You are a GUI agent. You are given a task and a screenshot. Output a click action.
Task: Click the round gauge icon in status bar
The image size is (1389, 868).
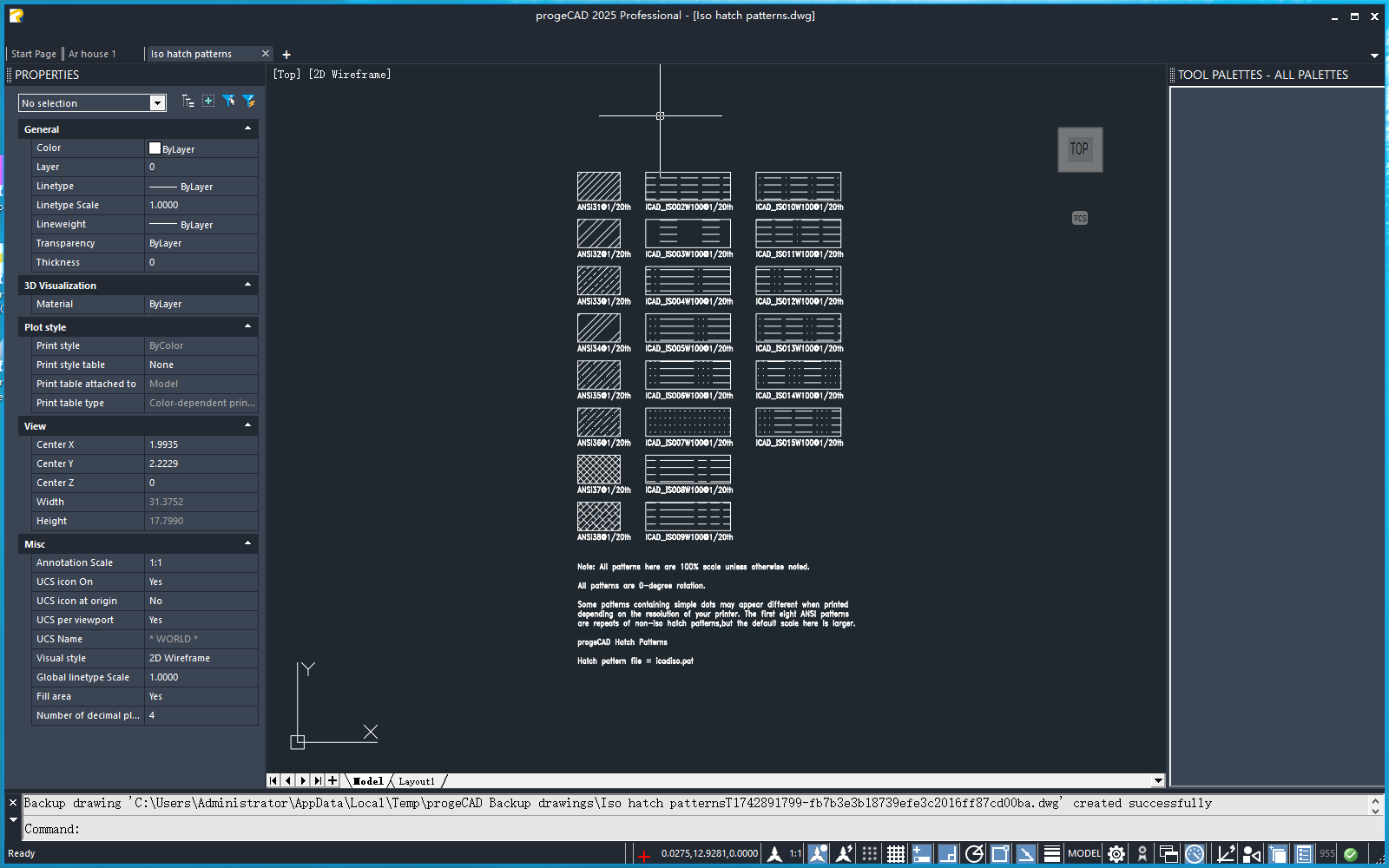[x=1195, y=854]
